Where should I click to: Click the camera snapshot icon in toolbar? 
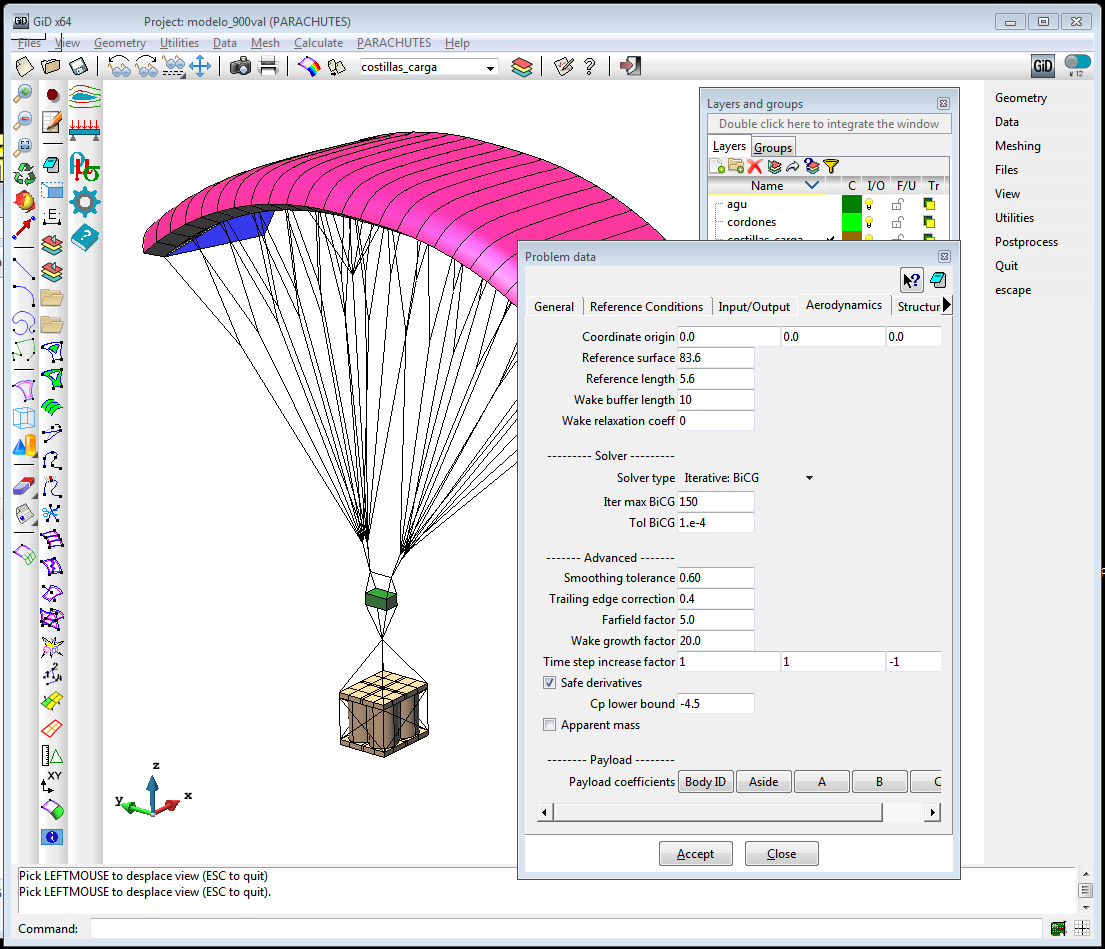[240, 67]
